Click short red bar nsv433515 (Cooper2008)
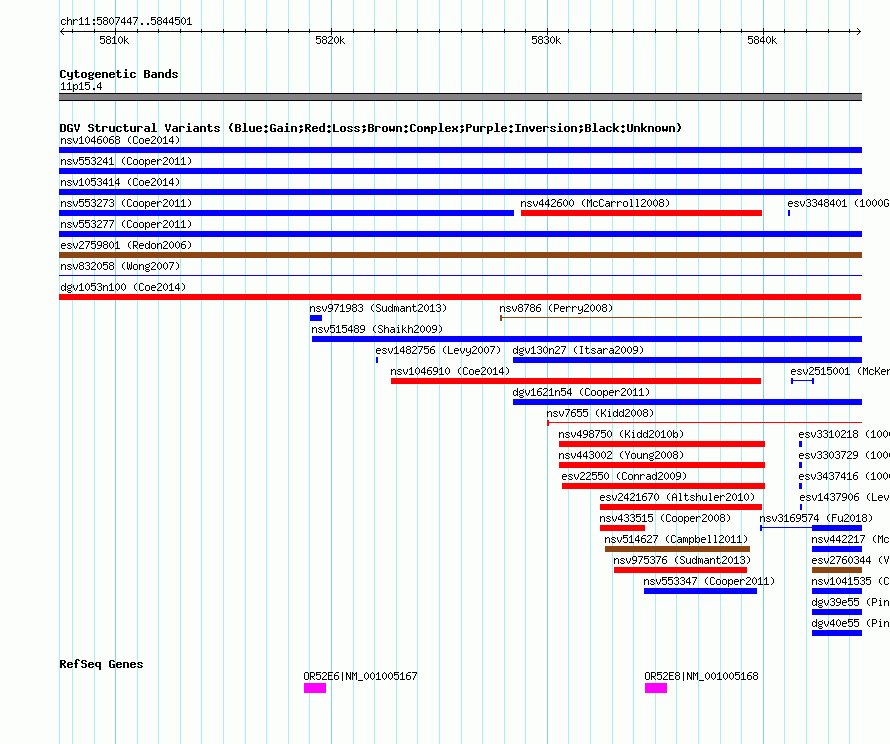890x744 pixels. pos(622,528)
